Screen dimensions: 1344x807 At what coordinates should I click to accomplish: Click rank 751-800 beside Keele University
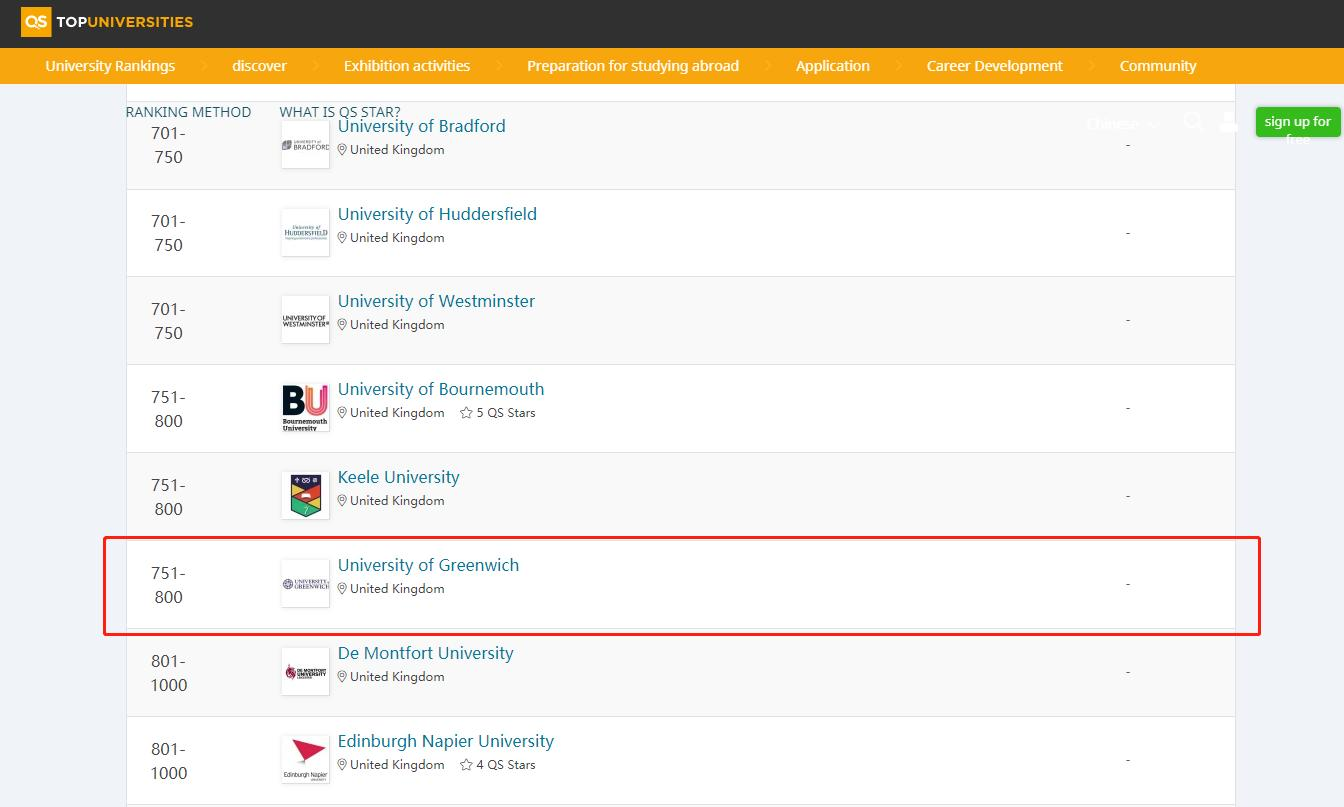(168, 497)
